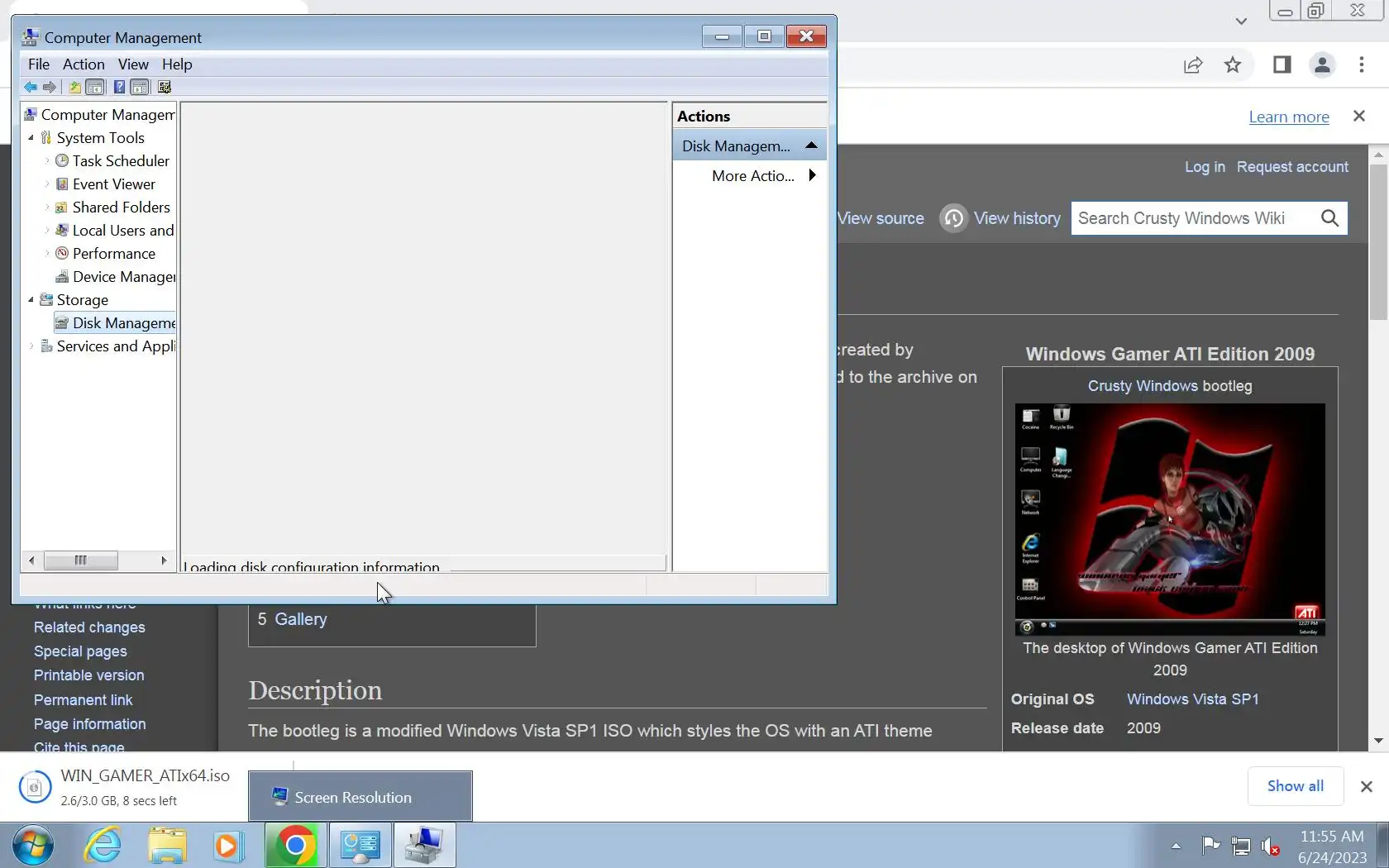Open the View menu

pos(133,64)
